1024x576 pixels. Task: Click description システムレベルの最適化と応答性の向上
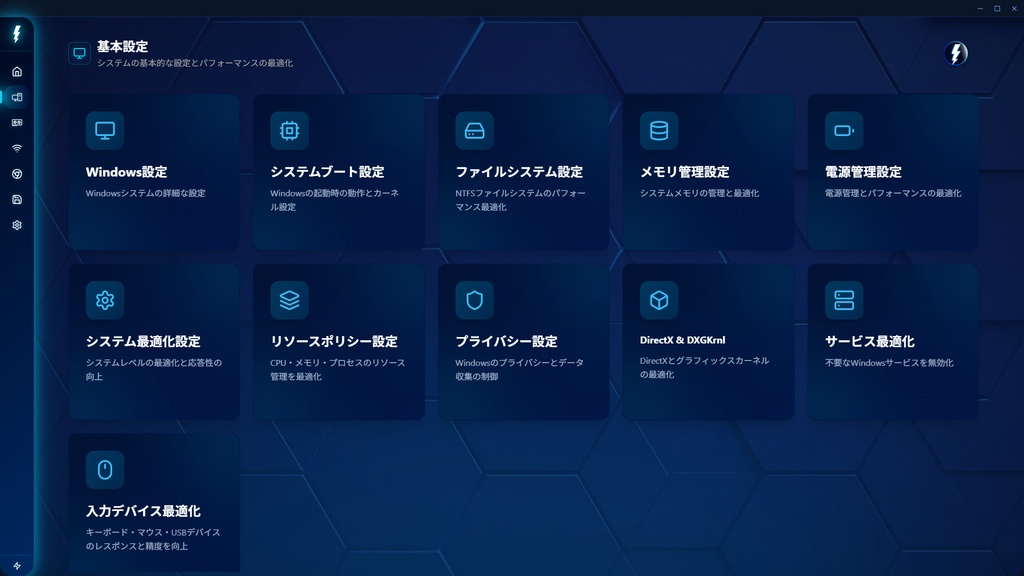153,370
